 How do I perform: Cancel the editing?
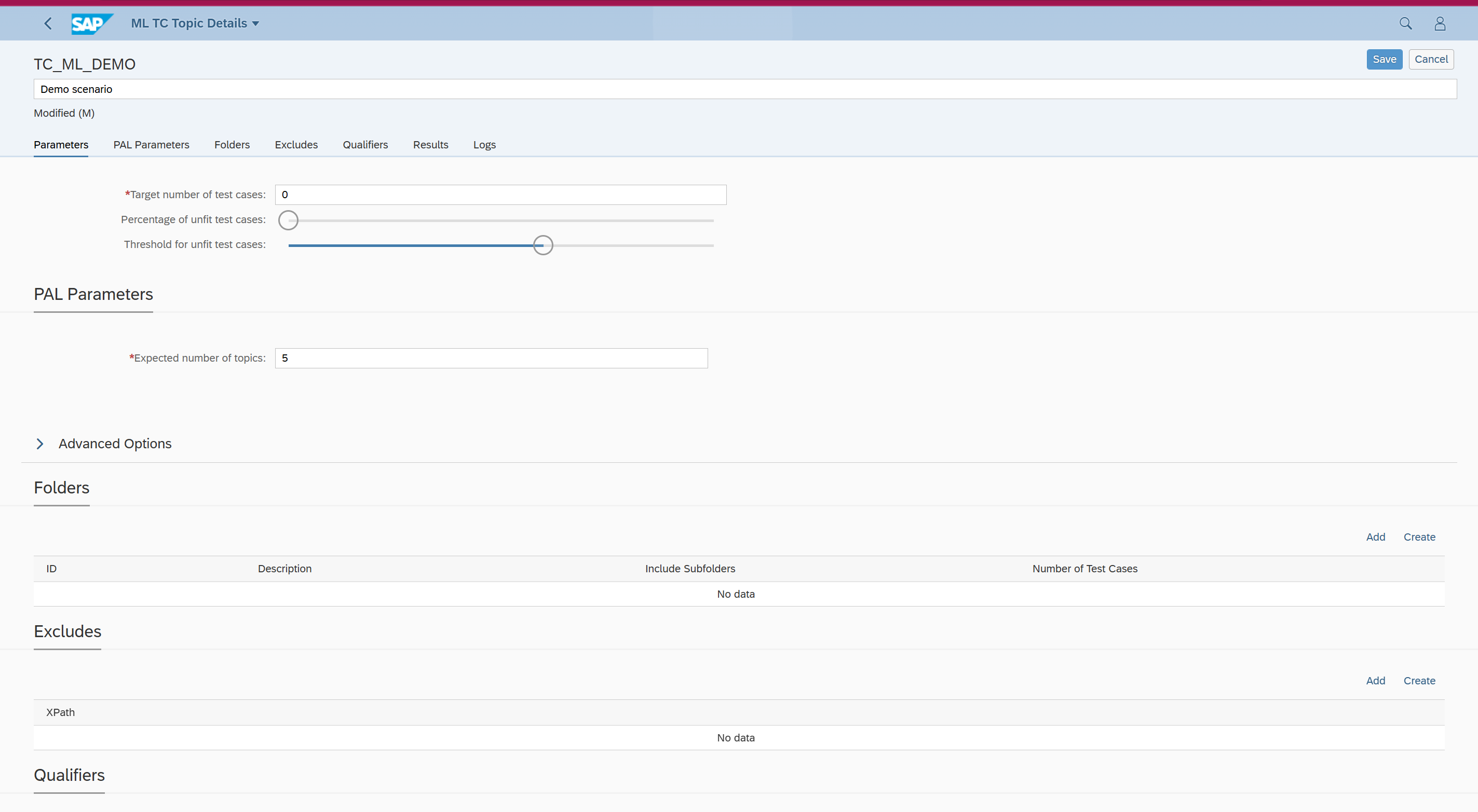1431,59
